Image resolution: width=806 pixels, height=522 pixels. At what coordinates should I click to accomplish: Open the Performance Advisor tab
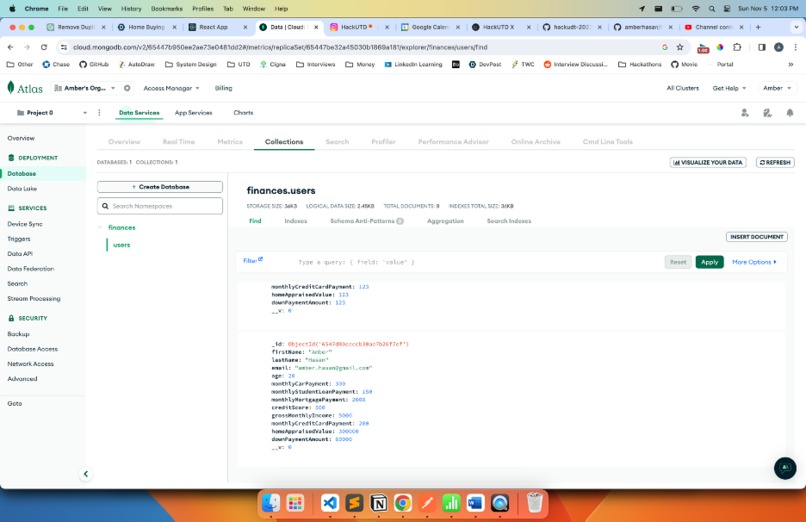pos(453,142)
